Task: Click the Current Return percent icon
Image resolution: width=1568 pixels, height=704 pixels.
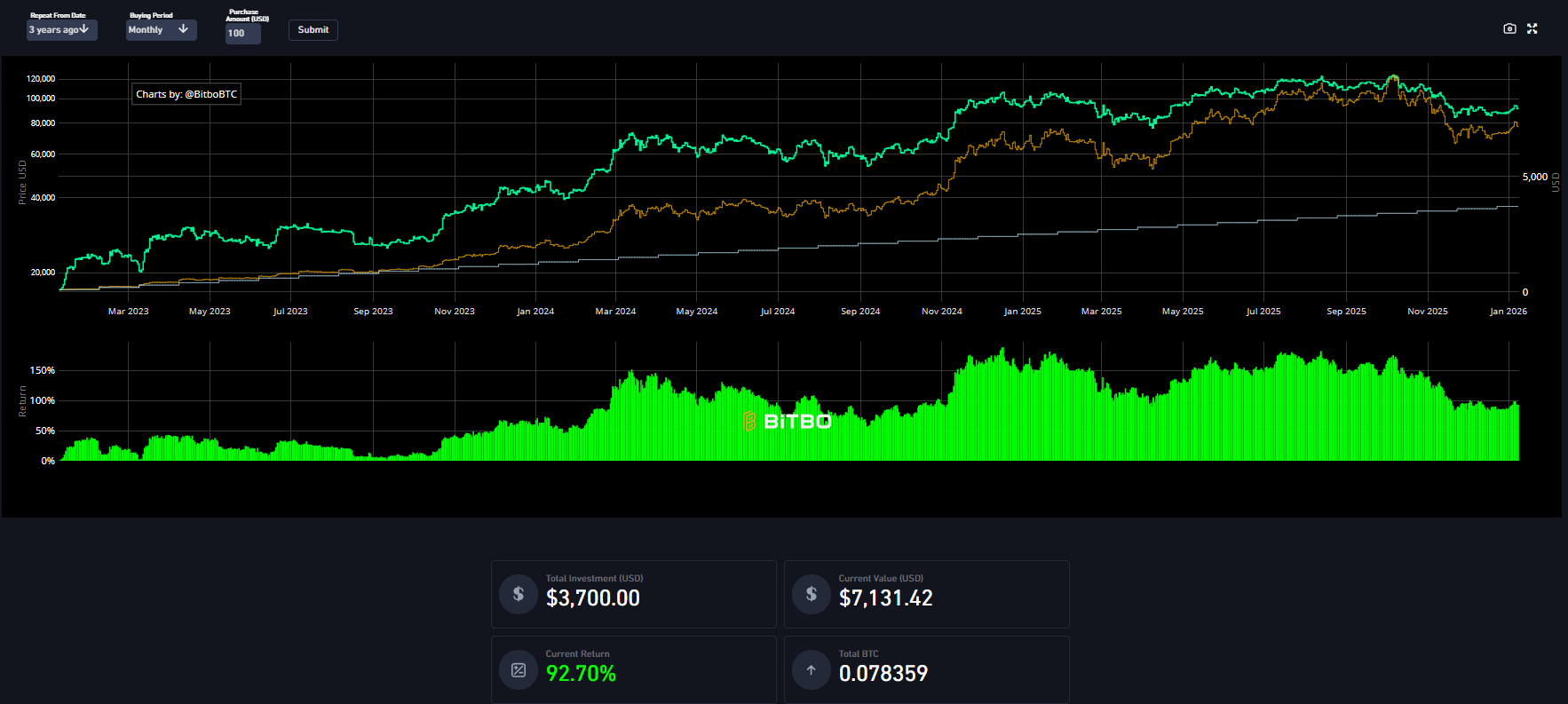Action: tap(519, 670)
